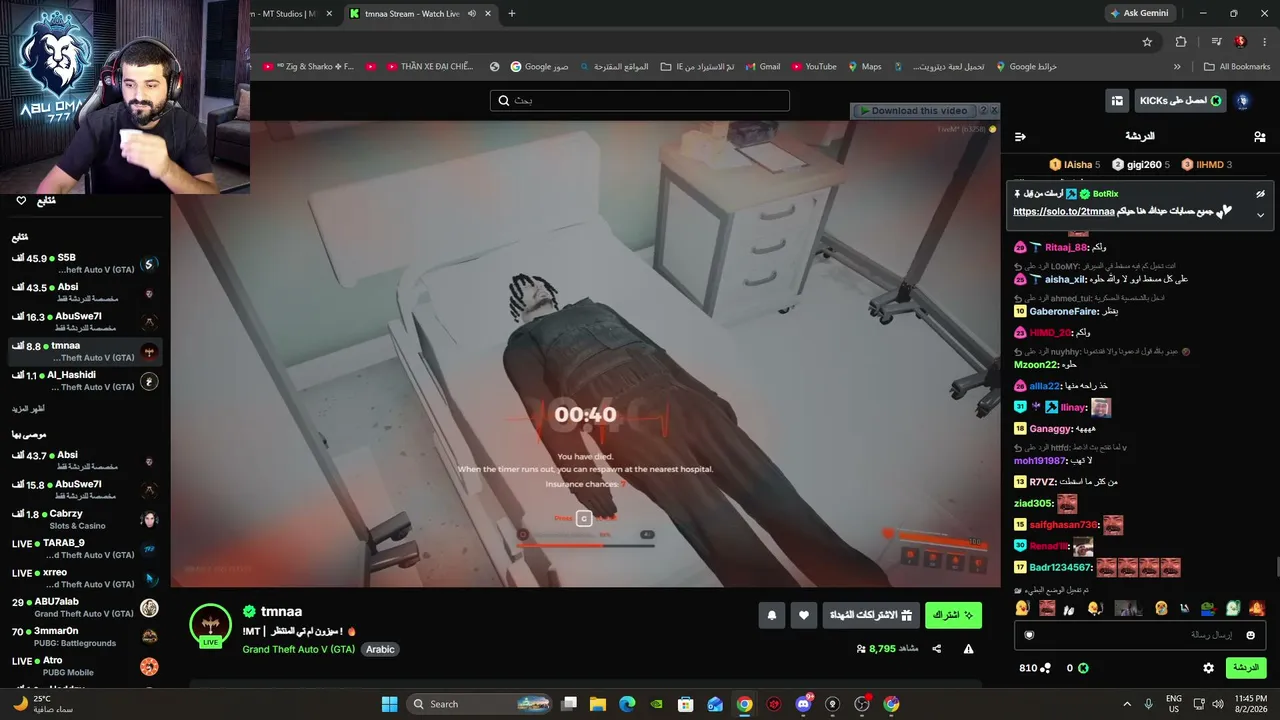The image size is (1280, 720).
Task: Select the Al_Hashidi channel in sidebar
Action: coord(85,381)
